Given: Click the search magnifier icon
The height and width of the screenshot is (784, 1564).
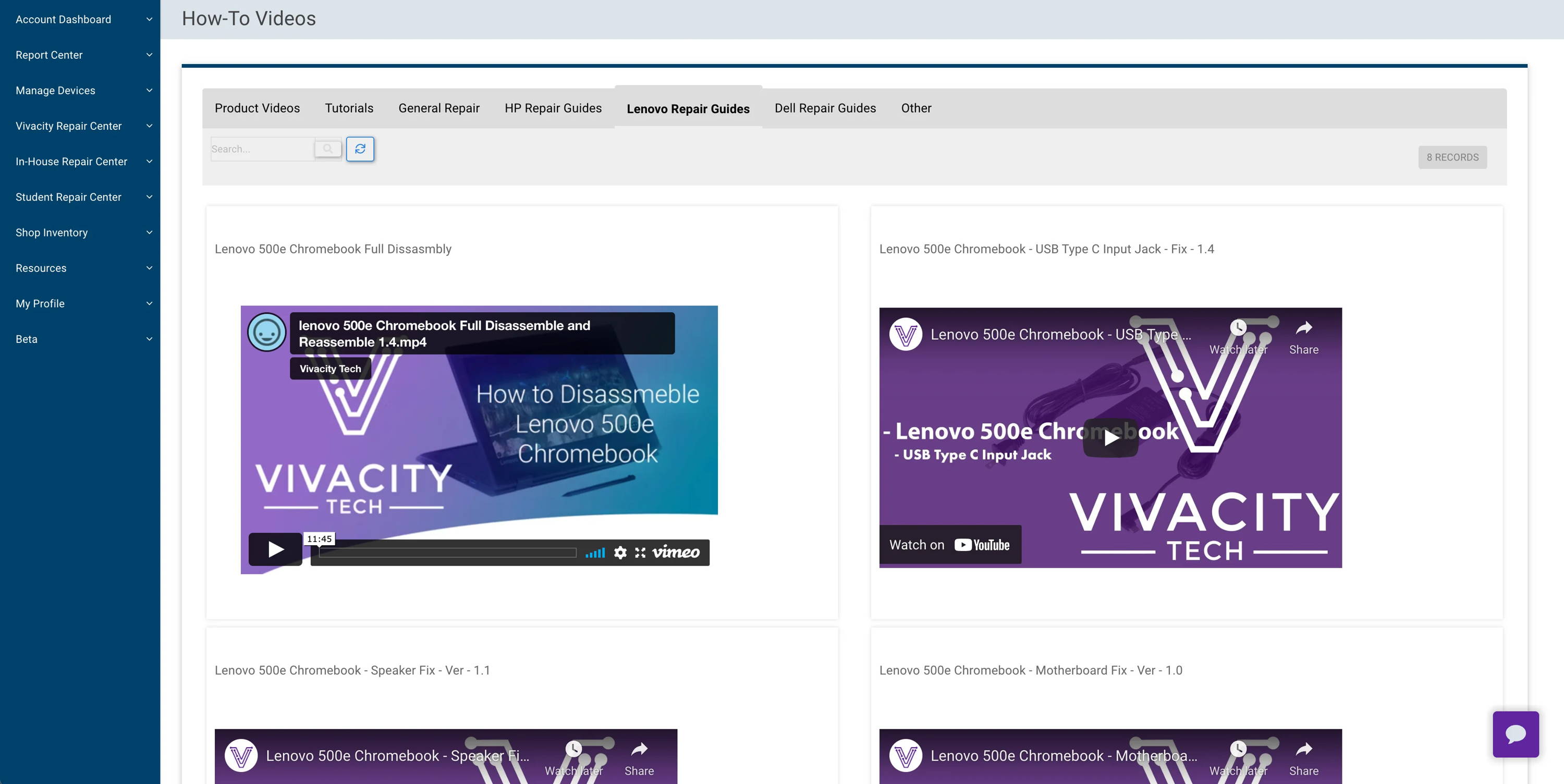Looking at the screenshot, I should pos(328,149).
